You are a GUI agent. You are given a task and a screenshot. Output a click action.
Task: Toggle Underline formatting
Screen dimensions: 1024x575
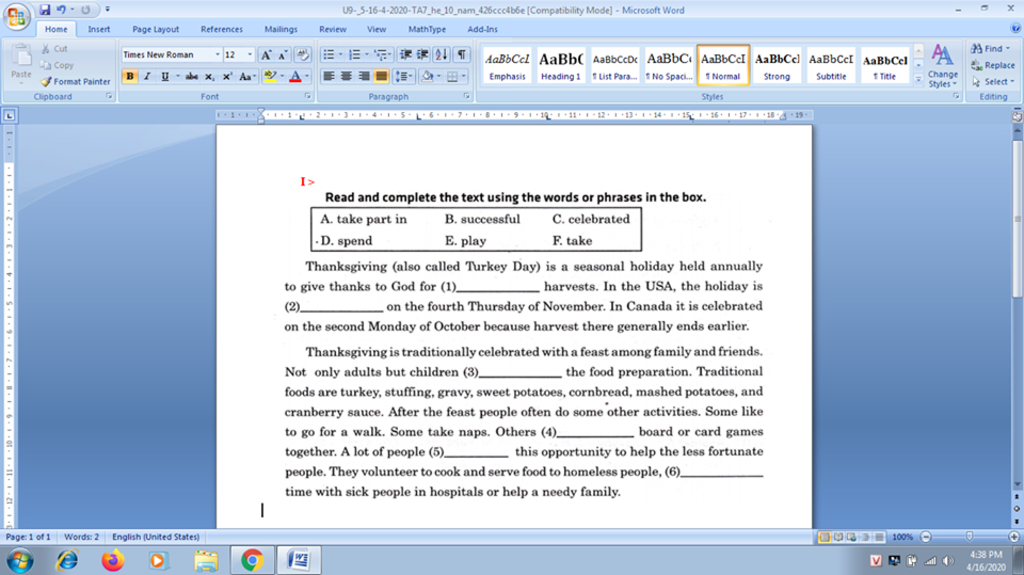pos(165,76)
